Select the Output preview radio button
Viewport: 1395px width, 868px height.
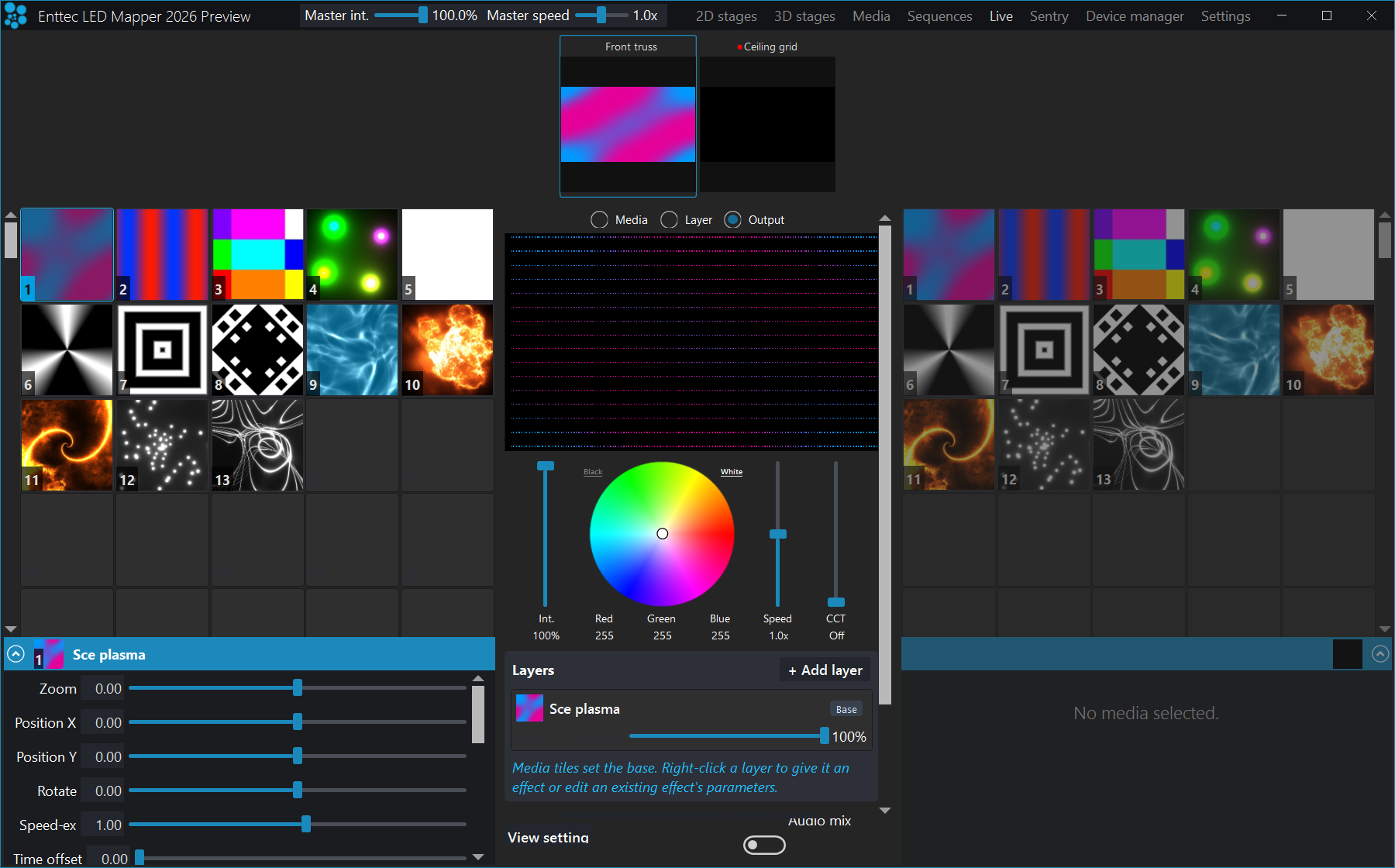coord(732,220)
